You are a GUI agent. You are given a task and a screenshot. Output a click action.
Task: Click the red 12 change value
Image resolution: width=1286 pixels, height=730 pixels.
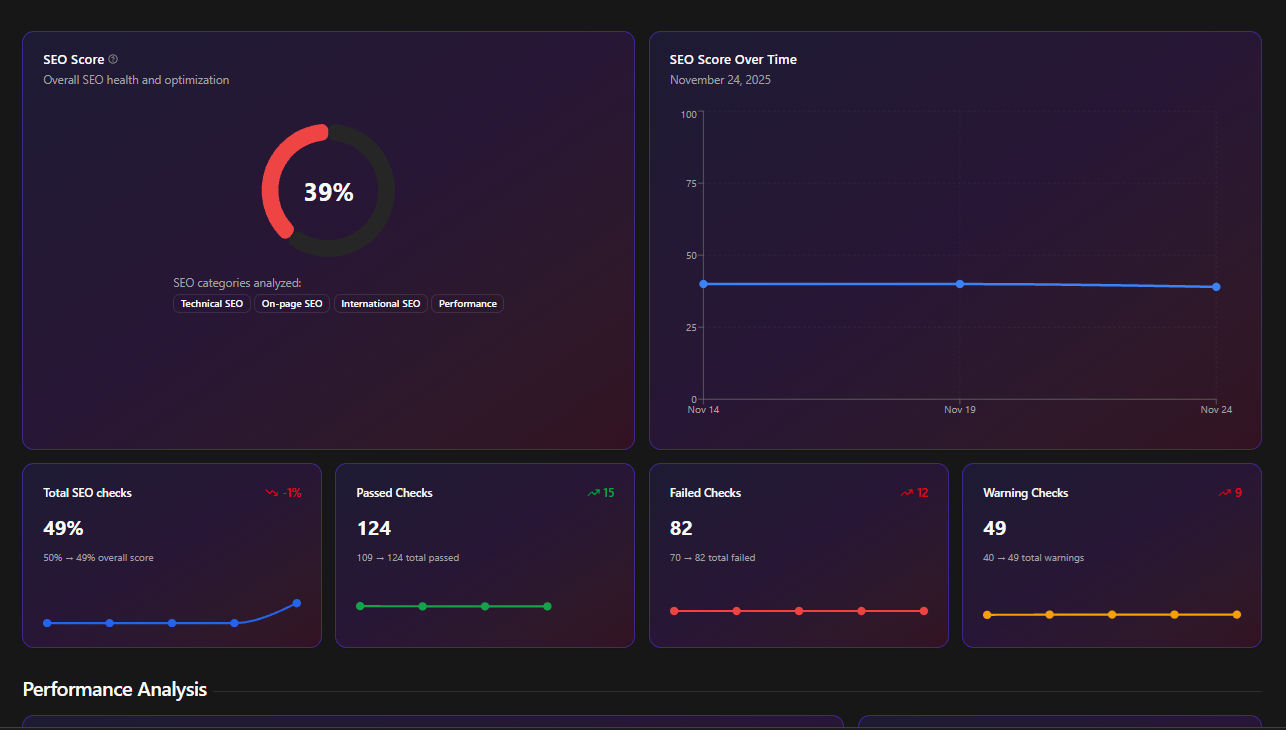pos(923,493)
